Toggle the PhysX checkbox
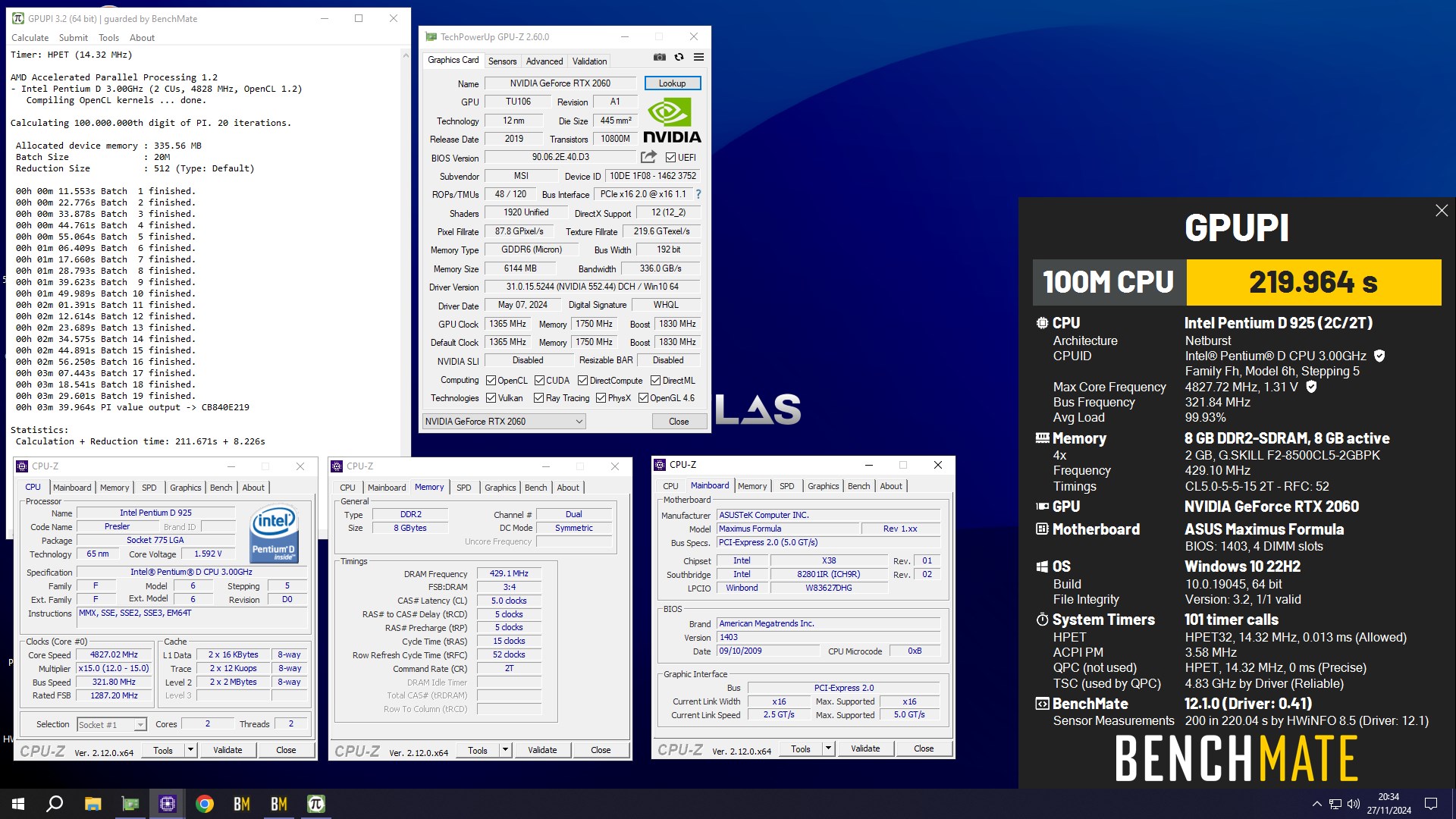This screenshot has width=1456, height=819. tap(601, 398)
